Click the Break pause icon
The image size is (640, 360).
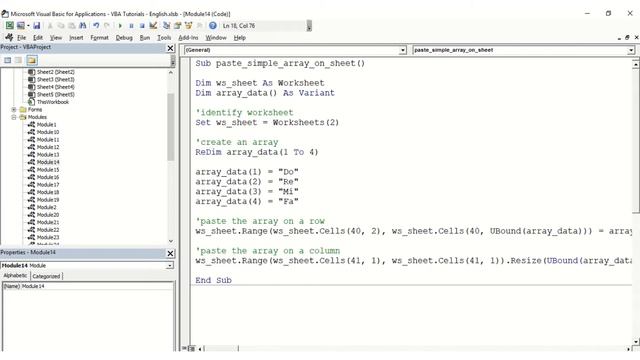point(131,25)
